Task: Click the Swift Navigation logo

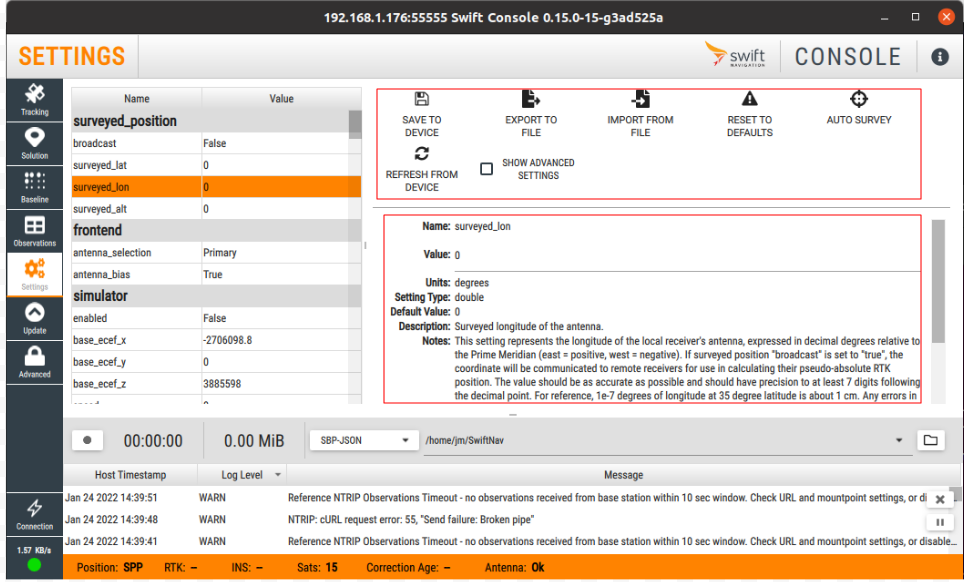Action: click(736, 55)
